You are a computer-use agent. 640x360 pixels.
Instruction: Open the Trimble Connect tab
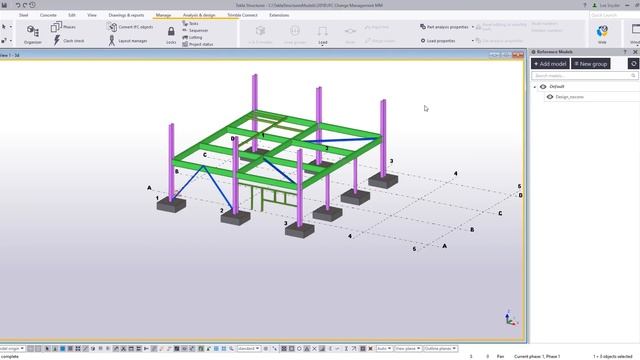tap(242, 15)
